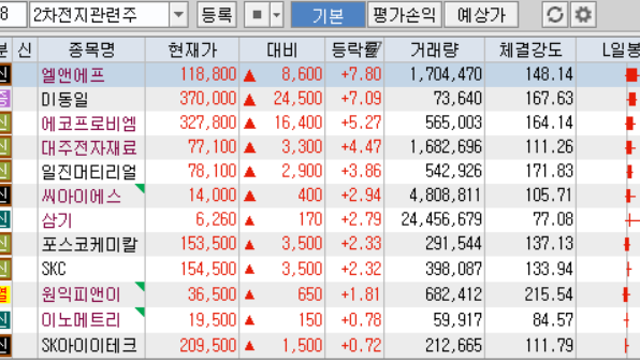Screen dimensions: 640x360
Task: Click change amount 24,500 of DI동일
Action: [298, 98]
